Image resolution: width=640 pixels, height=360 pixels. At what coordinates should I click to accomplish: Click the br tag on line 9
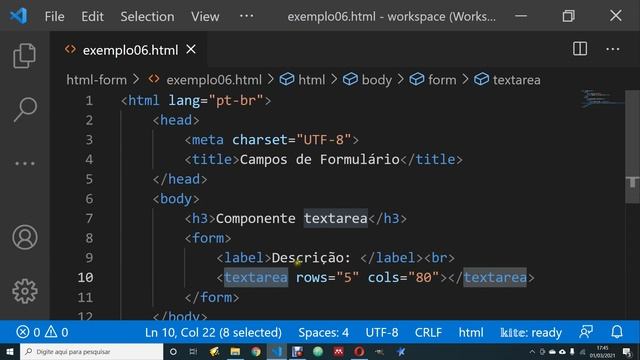pos(439,258)
